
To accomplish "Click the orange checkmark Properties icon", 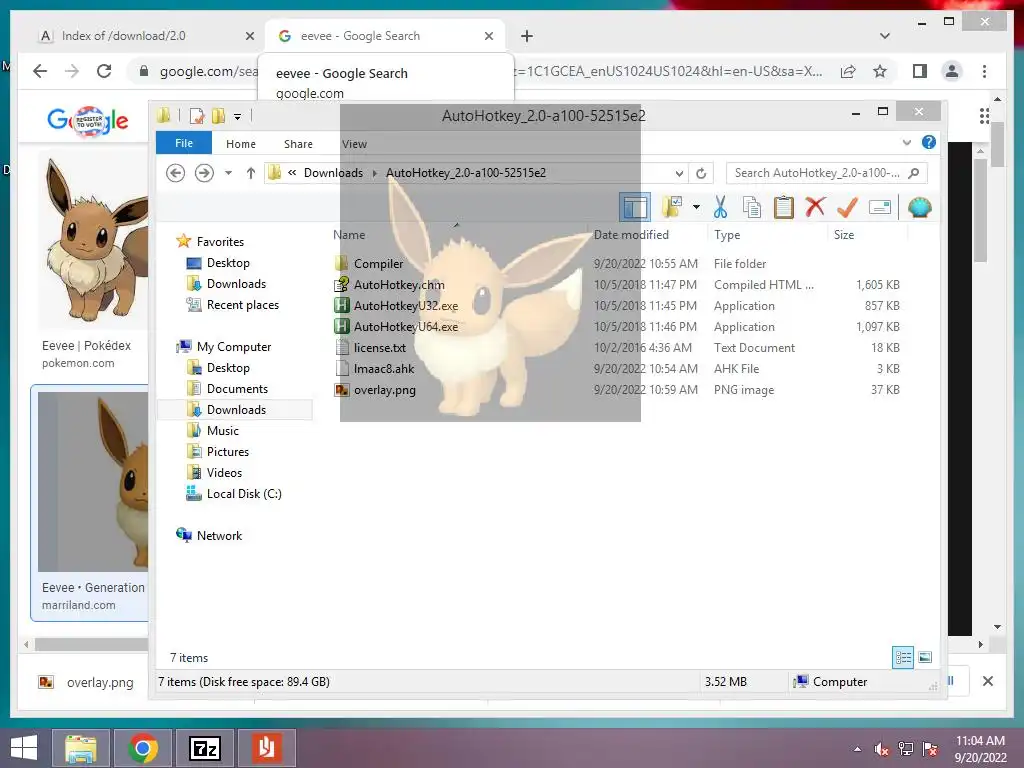I will pos(847,208).
